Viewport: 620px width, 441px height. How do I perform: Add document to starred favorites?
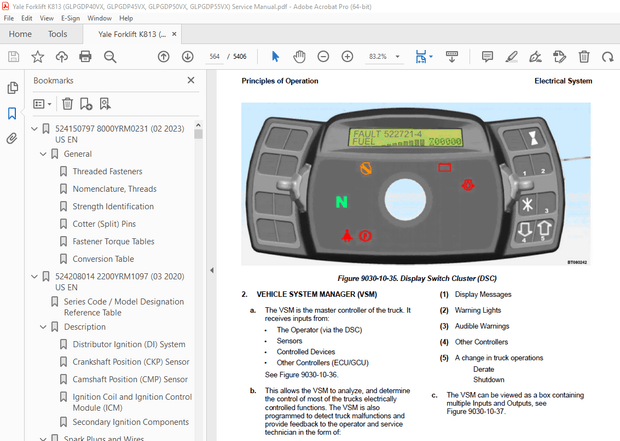38,57
